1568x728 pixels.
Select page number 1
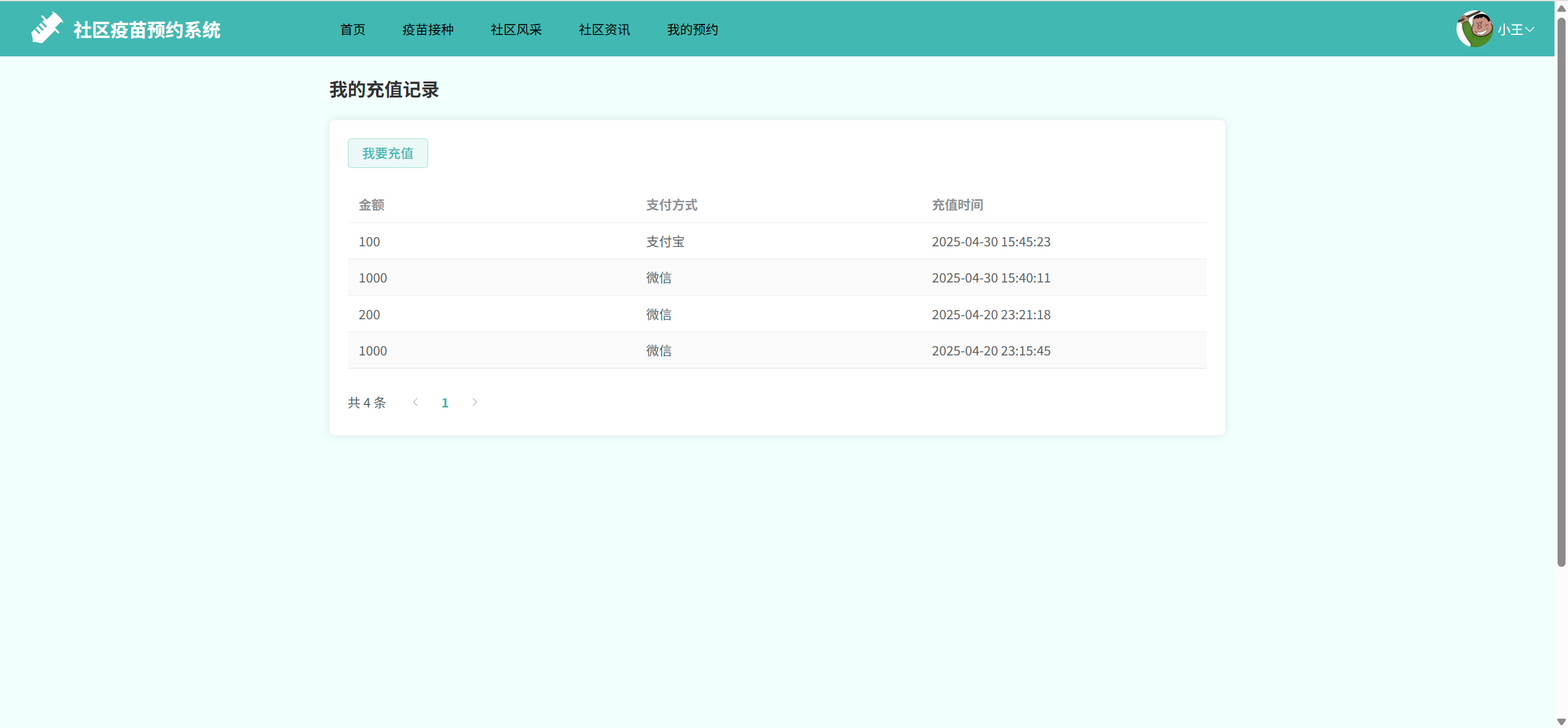(x=445, y=403)
